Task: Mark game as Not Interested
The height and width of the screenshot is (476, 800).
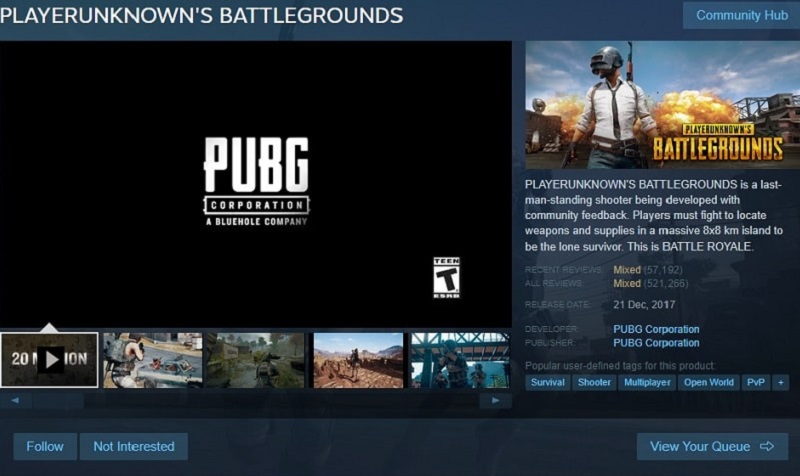Action: click(134, 446)
